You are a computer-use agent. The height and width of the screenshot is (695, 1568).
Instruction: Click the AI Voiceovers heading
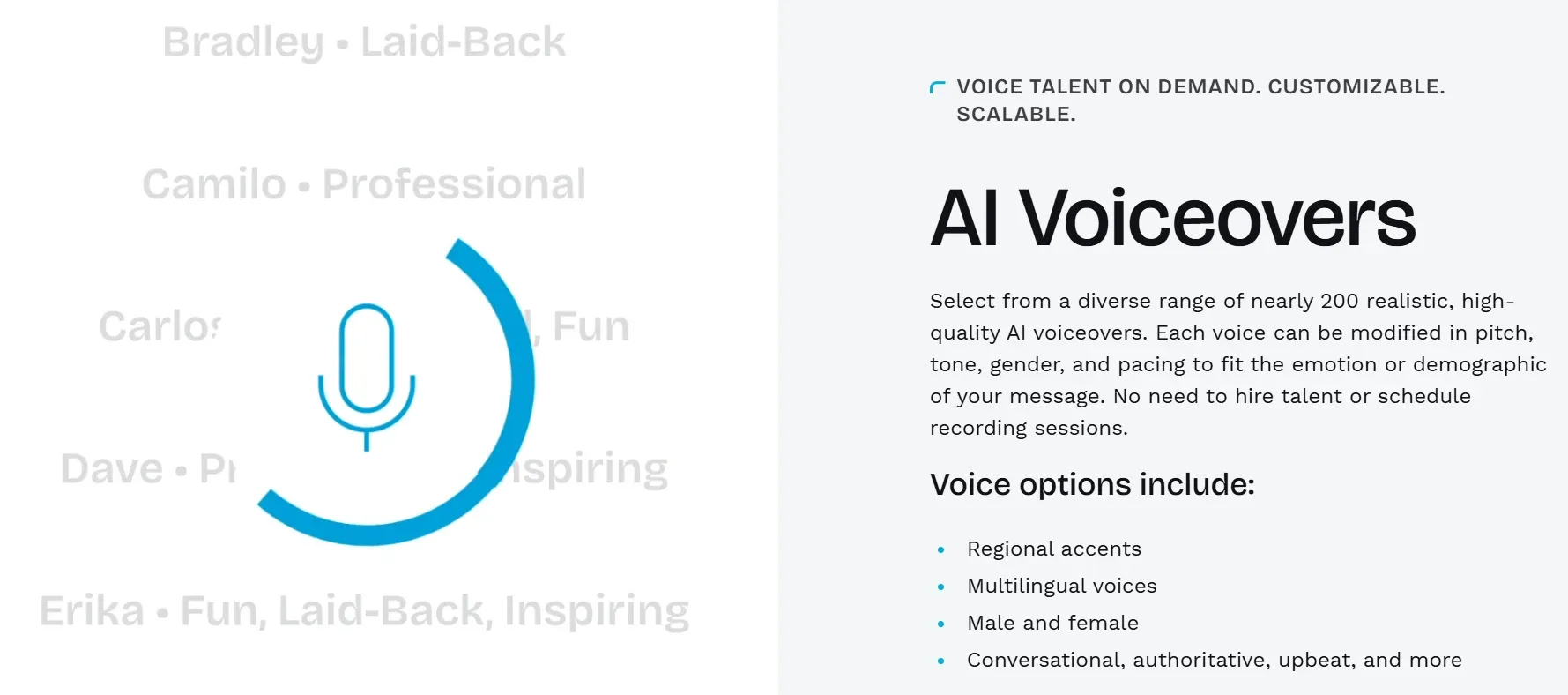(1172, 218)
